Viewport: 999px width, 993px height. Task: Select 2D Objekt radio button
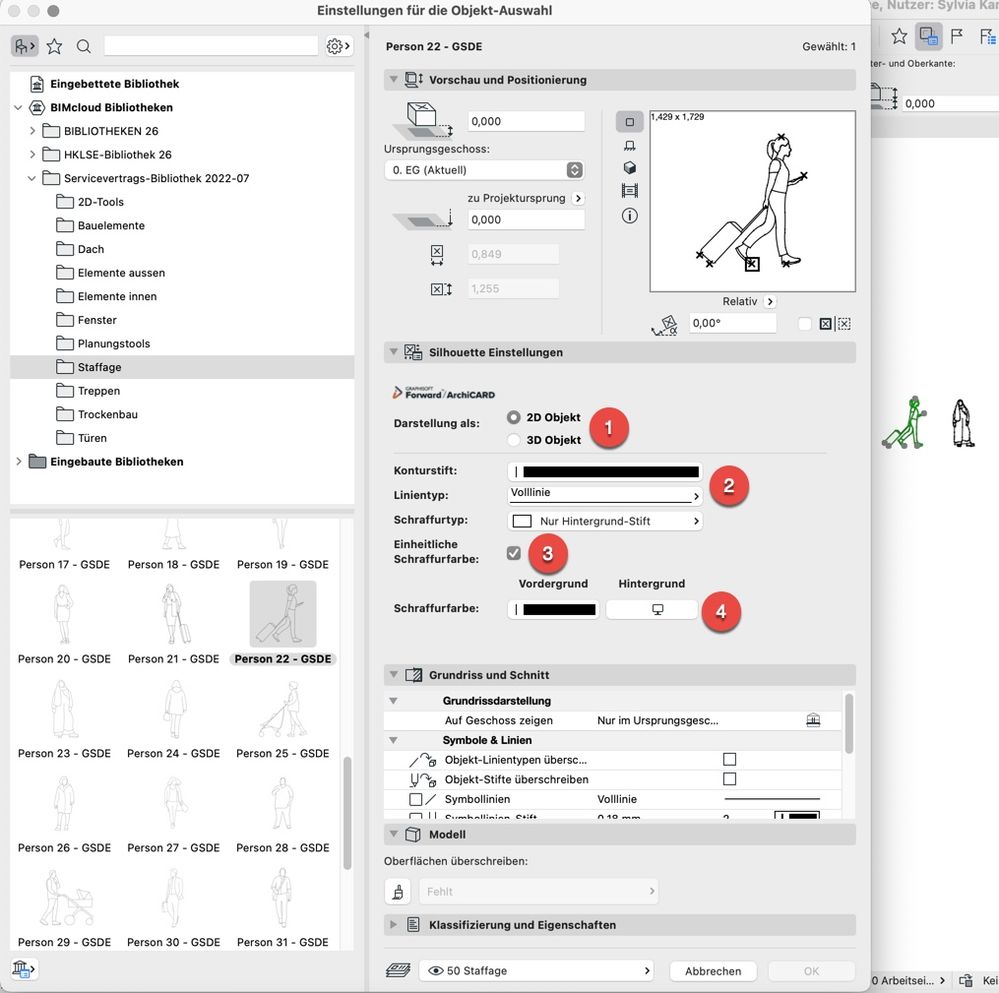point(514,417)
